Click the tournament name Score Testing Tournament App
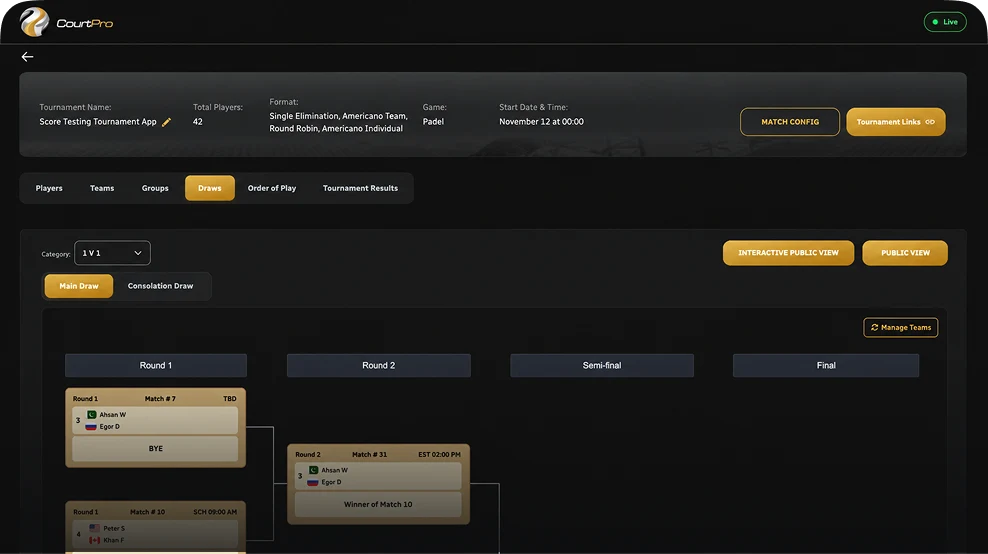The width and height of the screenshot is (988, 554). coord(98,122)
